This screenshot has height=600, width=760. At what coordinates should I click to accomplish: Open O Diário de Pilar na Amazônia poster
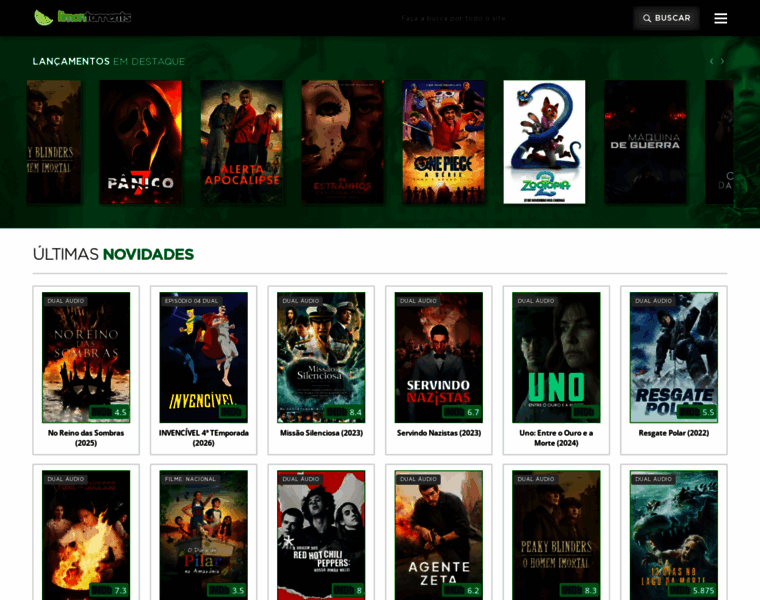204,535
